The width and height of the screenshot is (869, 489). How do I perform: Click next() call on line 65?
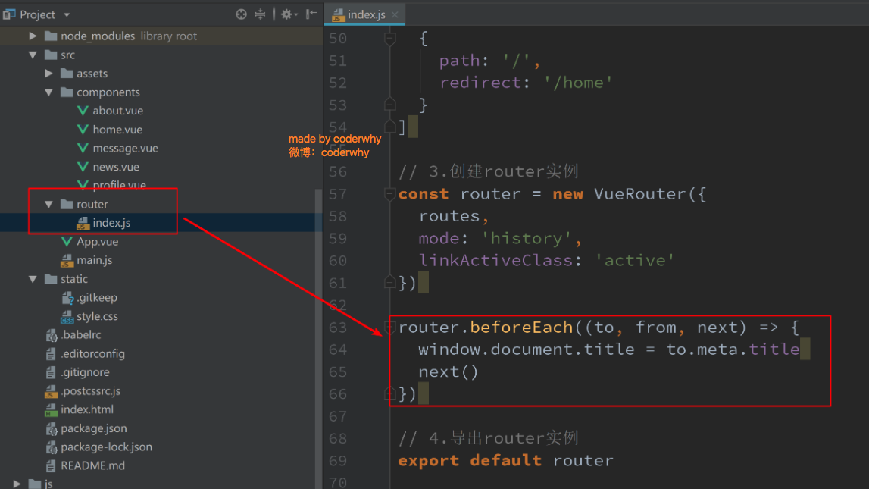(448, 372)
